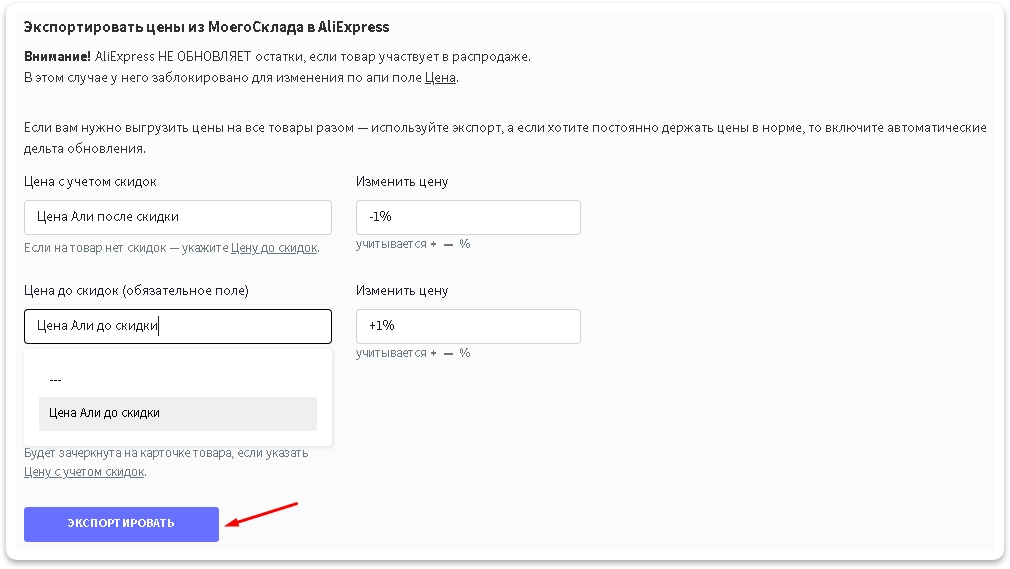
Task: Click the open 'Цена до скидок' combo box
Action: (x=177, y=326)
